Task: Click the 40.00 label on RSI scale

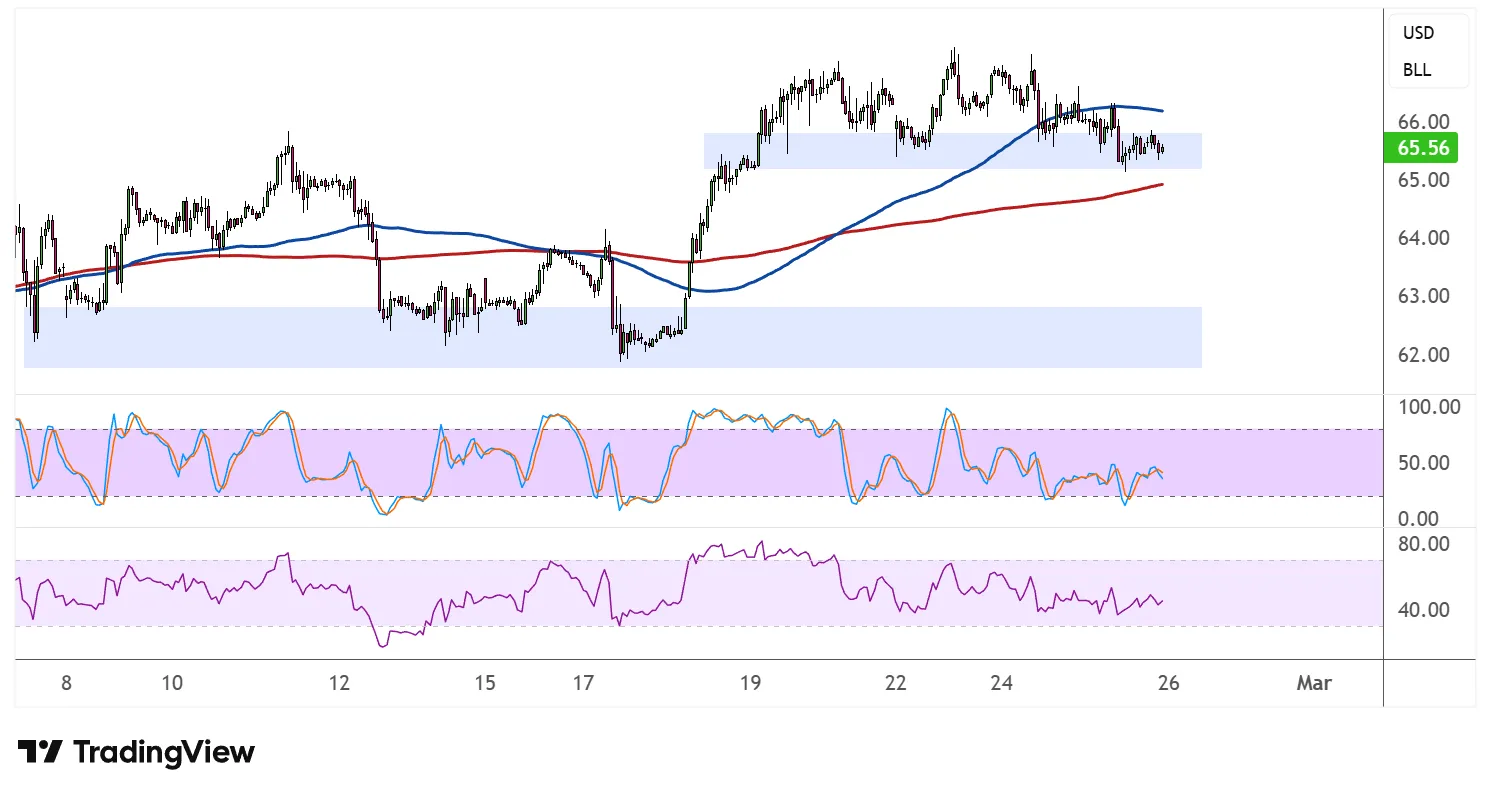Action: pos(1423,610)
